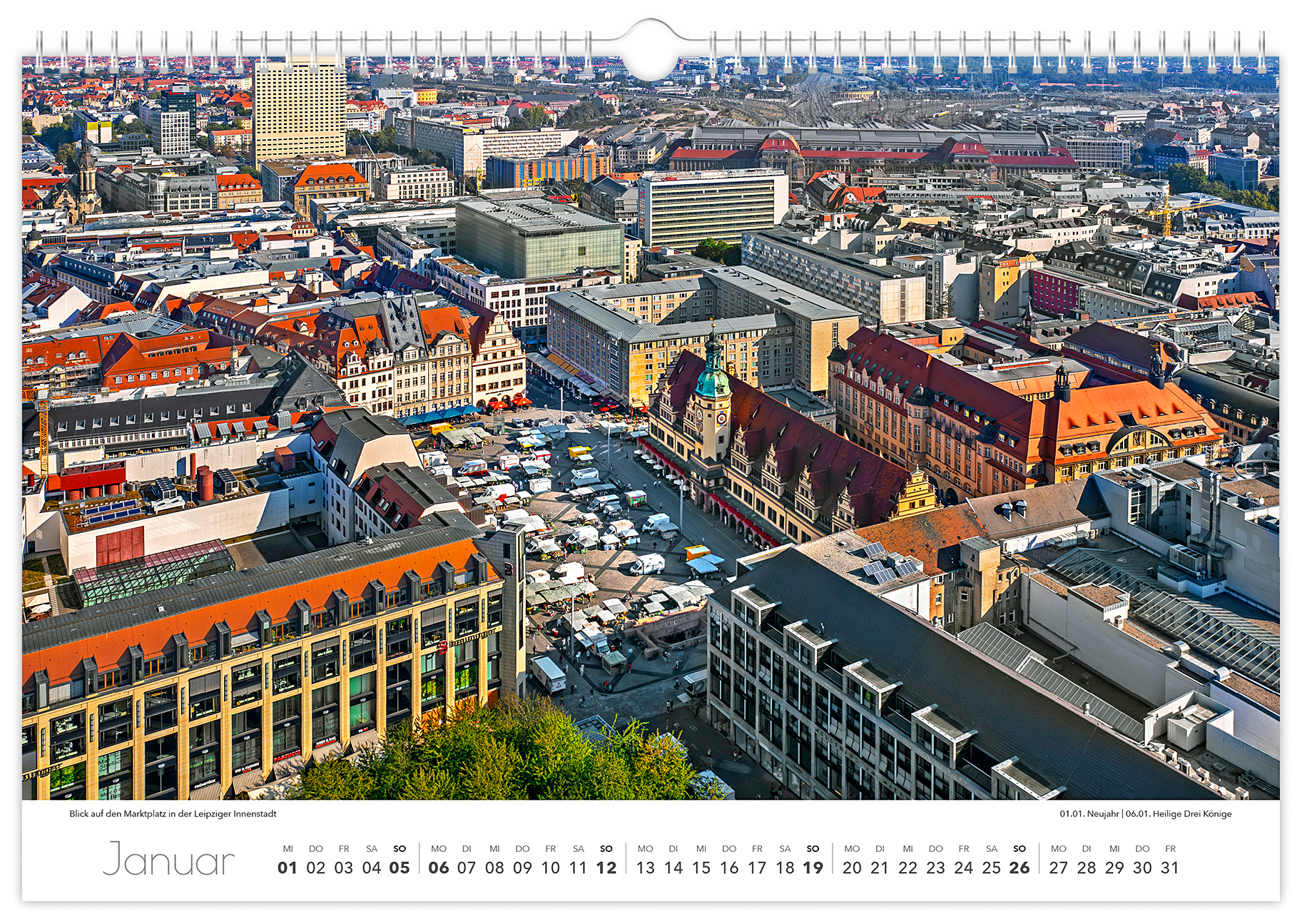Click the "SO" weekday label above 19

coord(813,848)
